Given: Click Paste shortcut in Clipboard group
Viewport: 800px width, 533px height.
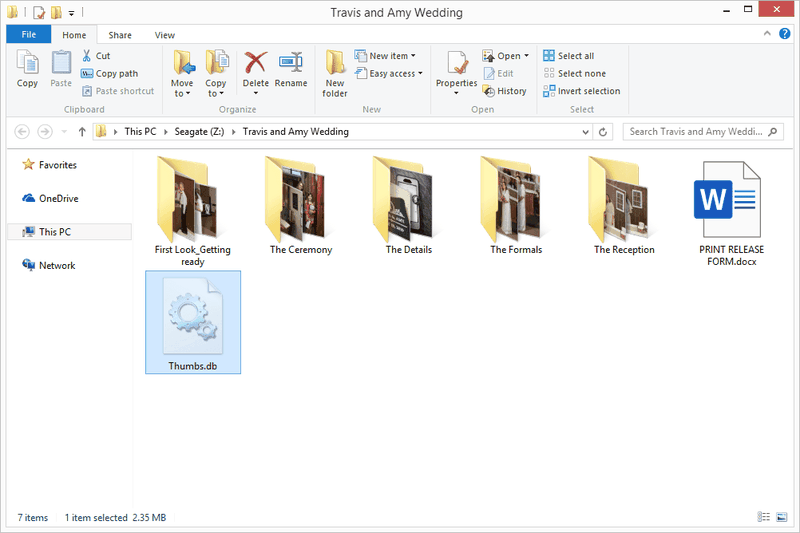Looking at the screenshot, I should coord(118,91).
